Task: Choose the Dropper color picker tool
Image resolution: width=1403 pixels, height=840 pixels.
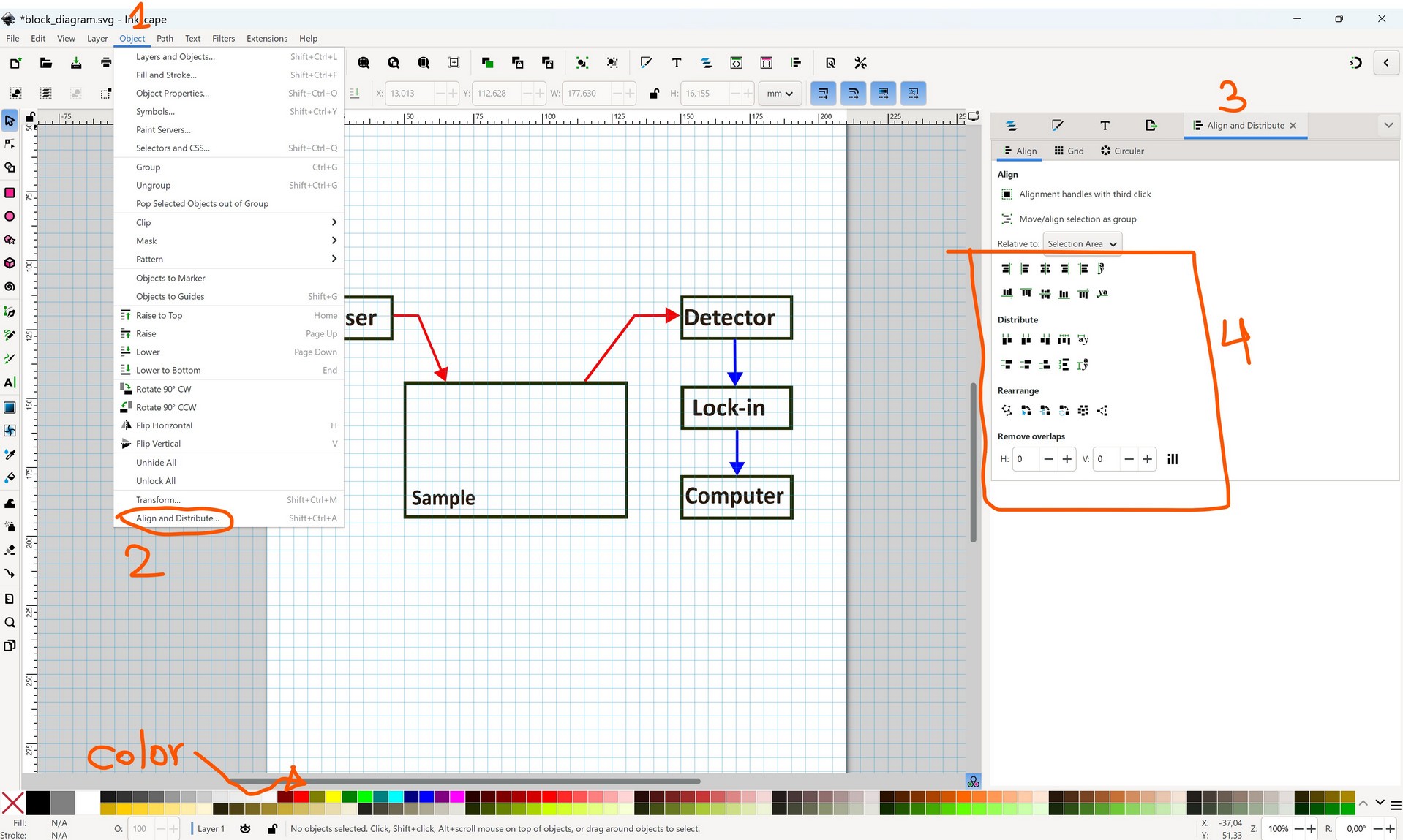Action: pyautogui.click(x=10, y=454)
